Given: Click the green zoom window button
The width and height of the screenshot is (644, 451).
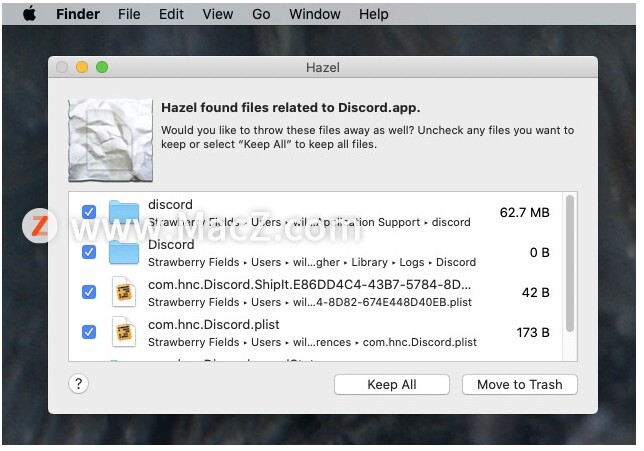Looking at the screenshot, I should coord(102,67).
